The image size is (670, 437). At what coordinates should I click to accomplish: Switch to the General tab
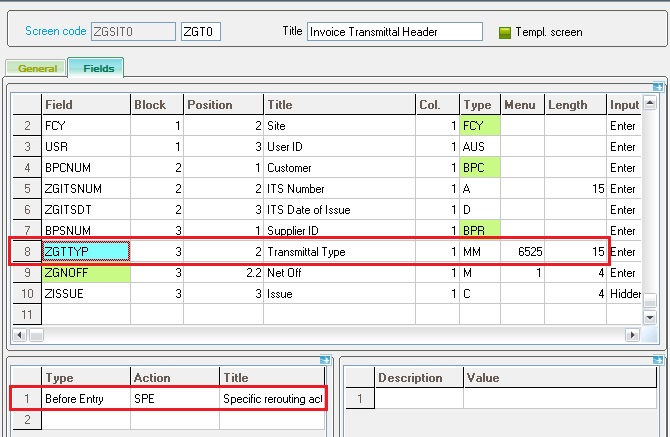pyautogui.click(x=37, y=68)
